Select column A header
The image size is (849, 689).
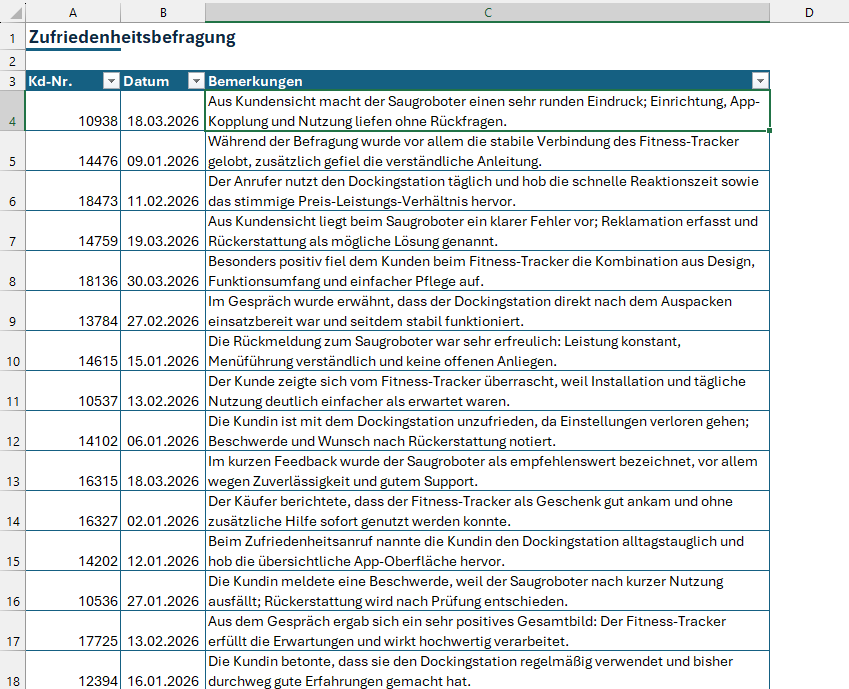[73, 12]
